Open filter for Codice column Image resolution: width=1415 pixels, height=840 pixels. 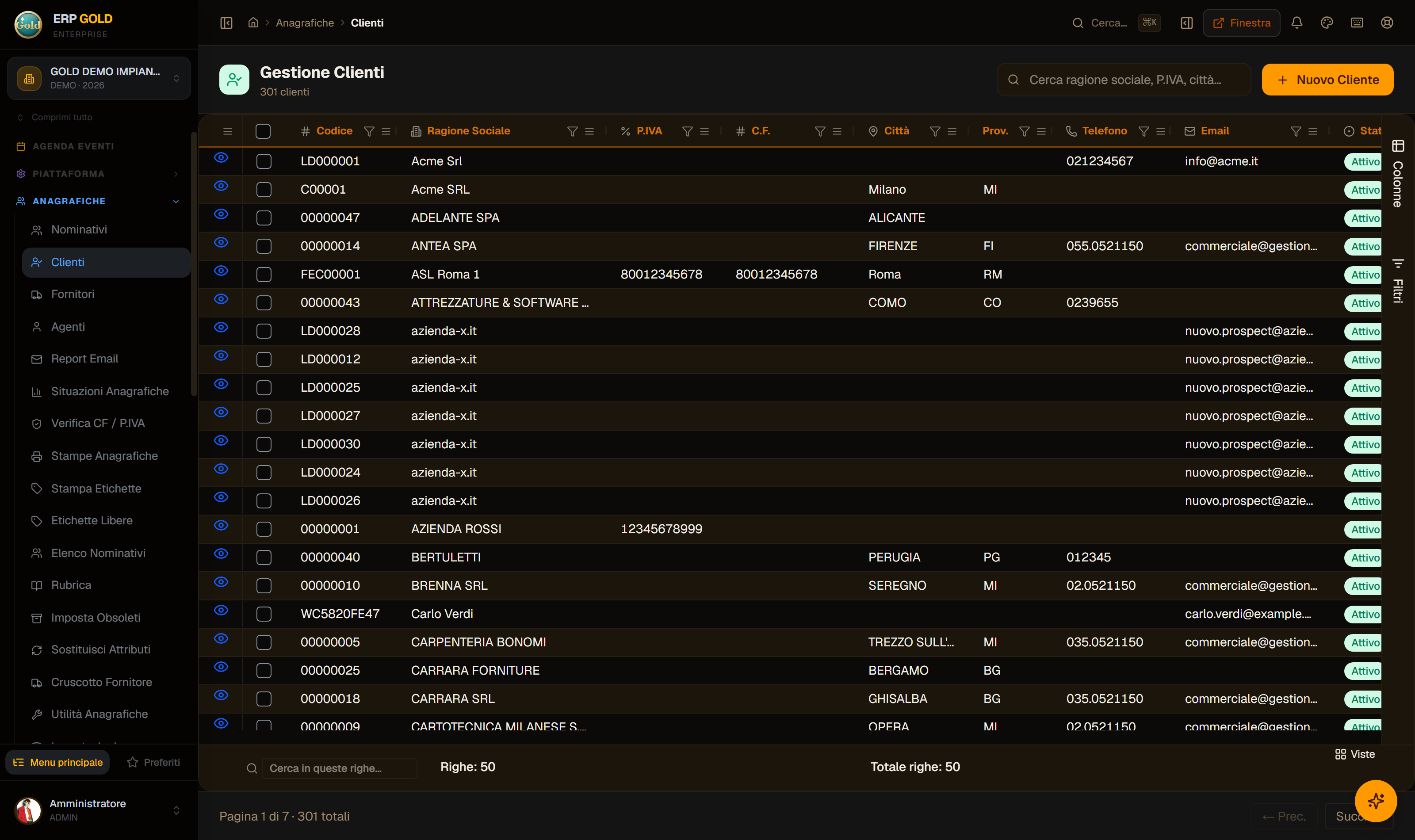pos(369,131)
